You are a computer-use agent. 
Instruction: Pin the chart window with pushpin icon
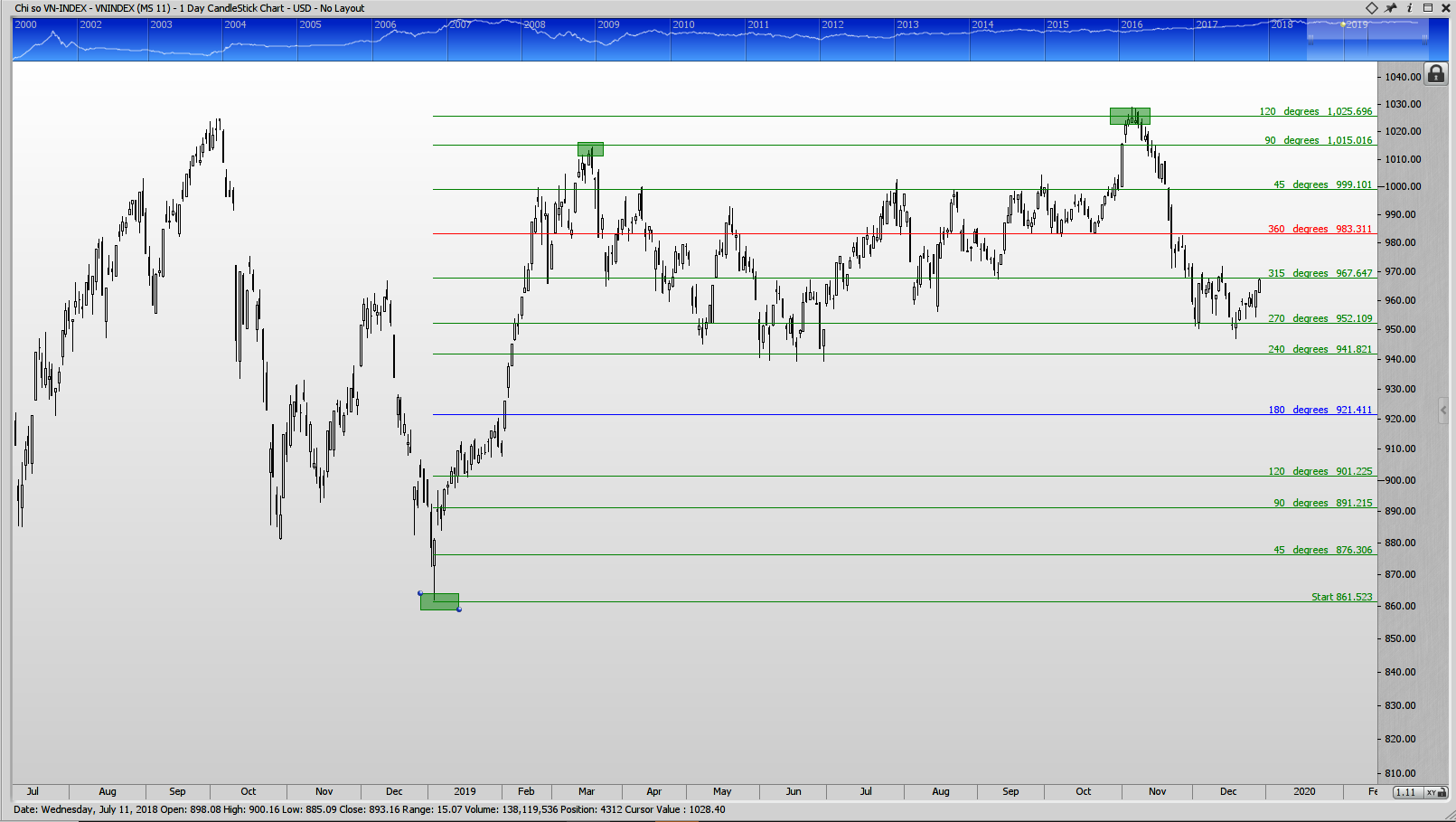[1391, 8]
